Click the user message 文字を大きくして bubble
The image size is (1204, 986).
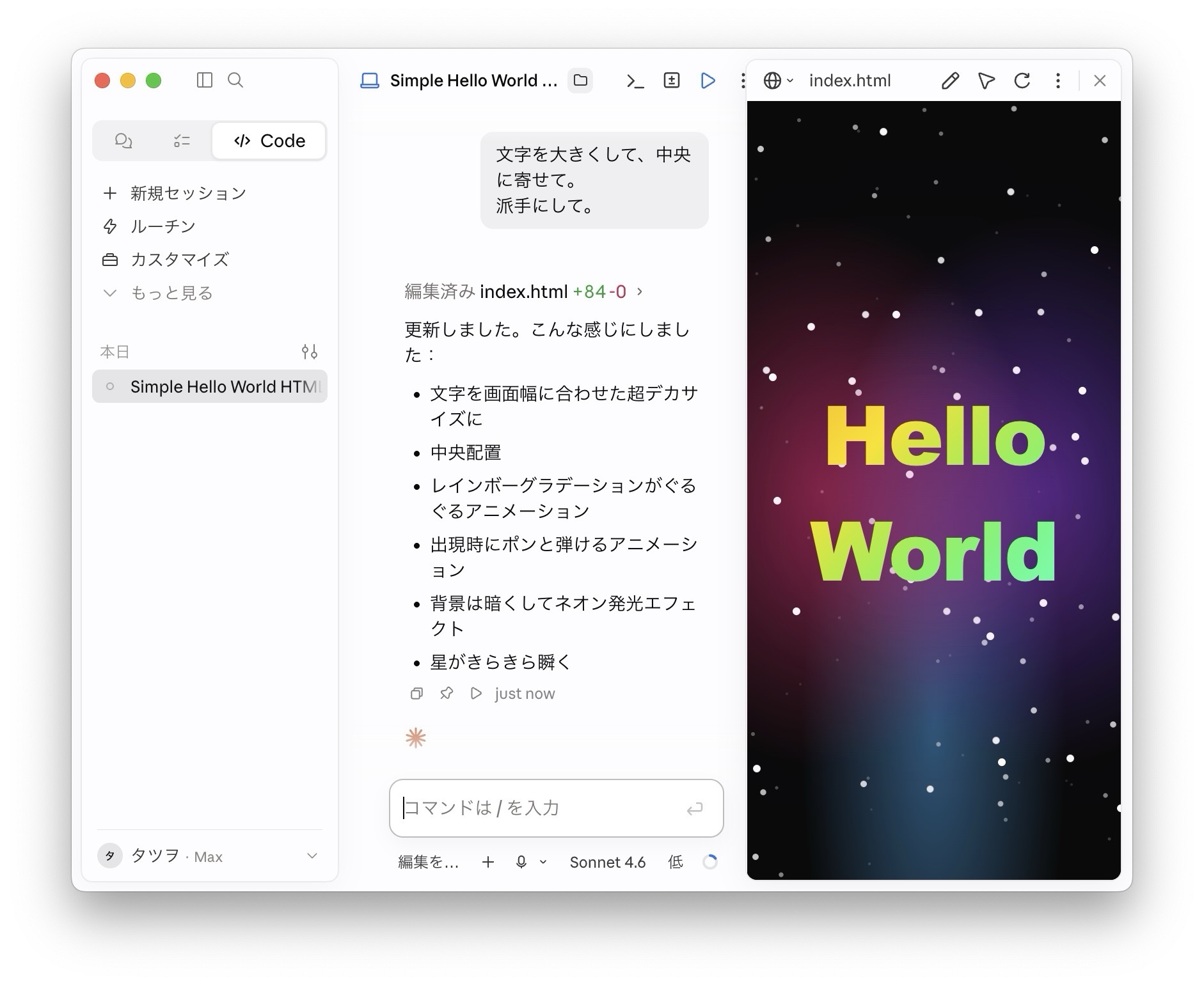594,180
